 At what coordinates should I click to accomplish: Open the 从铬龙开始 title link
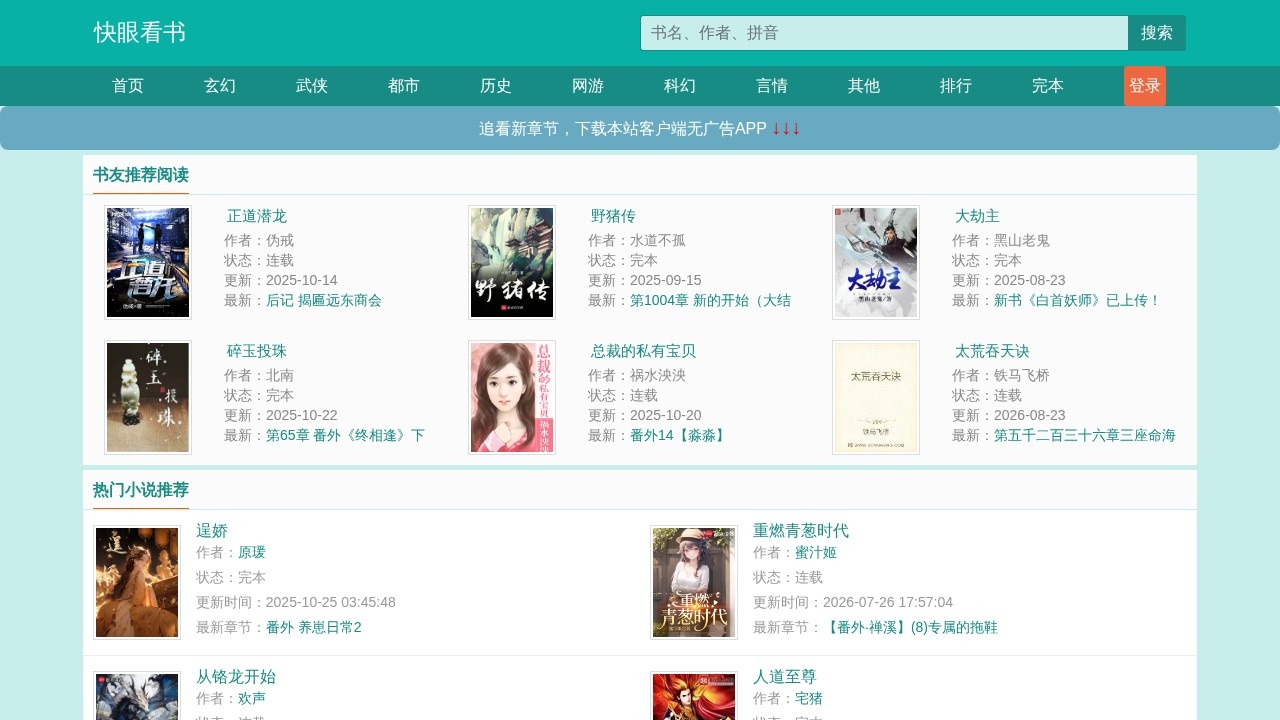tap(236, 677)
